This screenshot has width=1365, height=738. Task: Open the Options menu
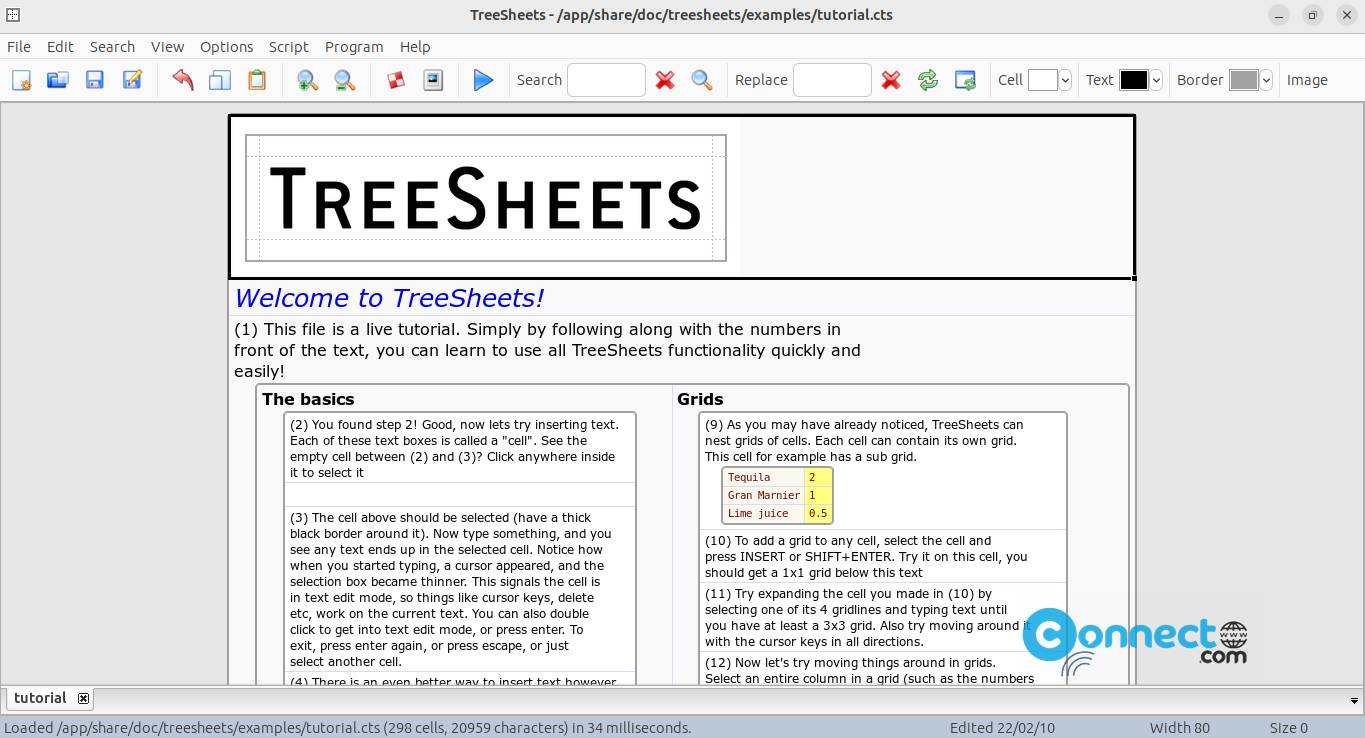pos(226,47)
